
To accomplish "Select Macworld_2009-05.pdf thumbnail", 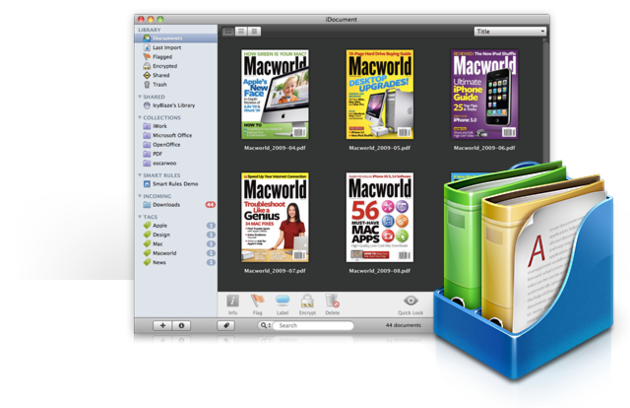I will 380,94.
